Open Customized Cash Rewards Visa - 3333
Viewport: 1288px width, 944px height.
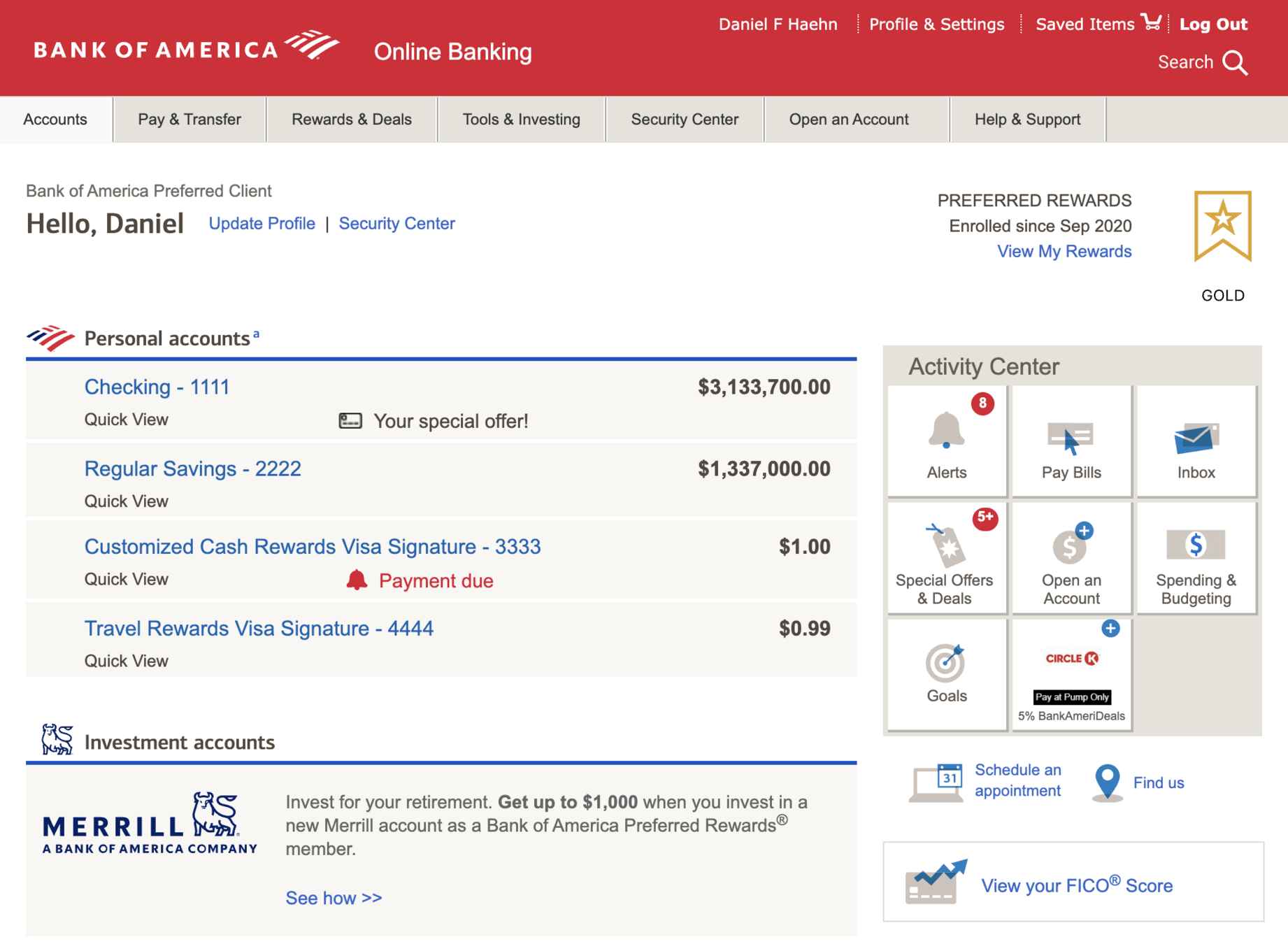coord(313,546)
